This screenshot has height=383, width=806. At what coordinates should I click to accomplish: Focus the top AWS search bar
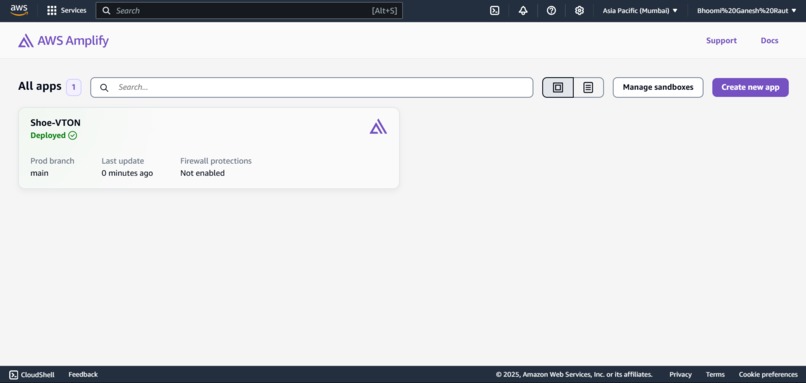click(x=249, y=10)
